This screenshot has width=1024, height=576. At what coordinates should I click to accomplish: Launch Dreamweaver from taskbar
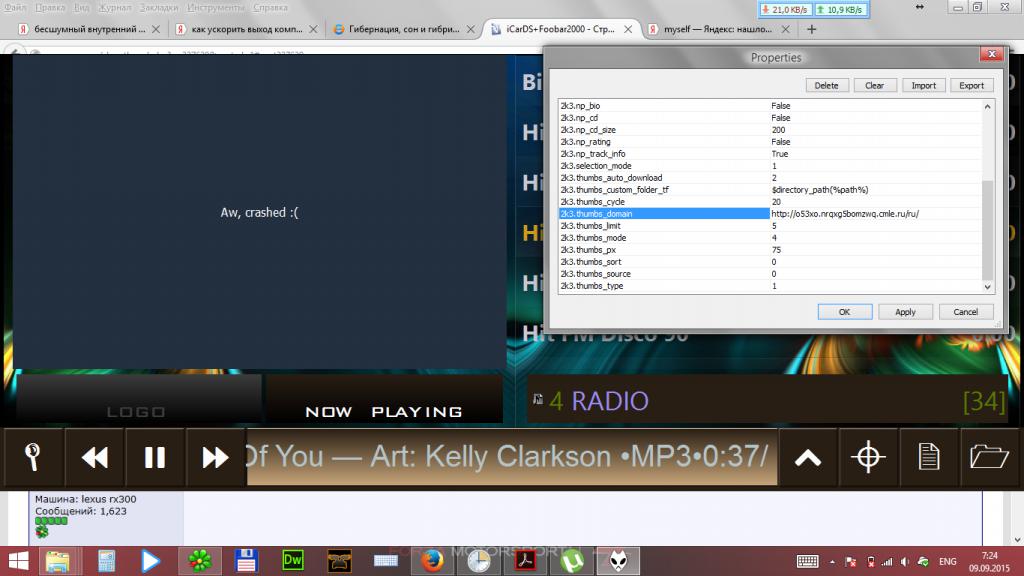(293, 561)
